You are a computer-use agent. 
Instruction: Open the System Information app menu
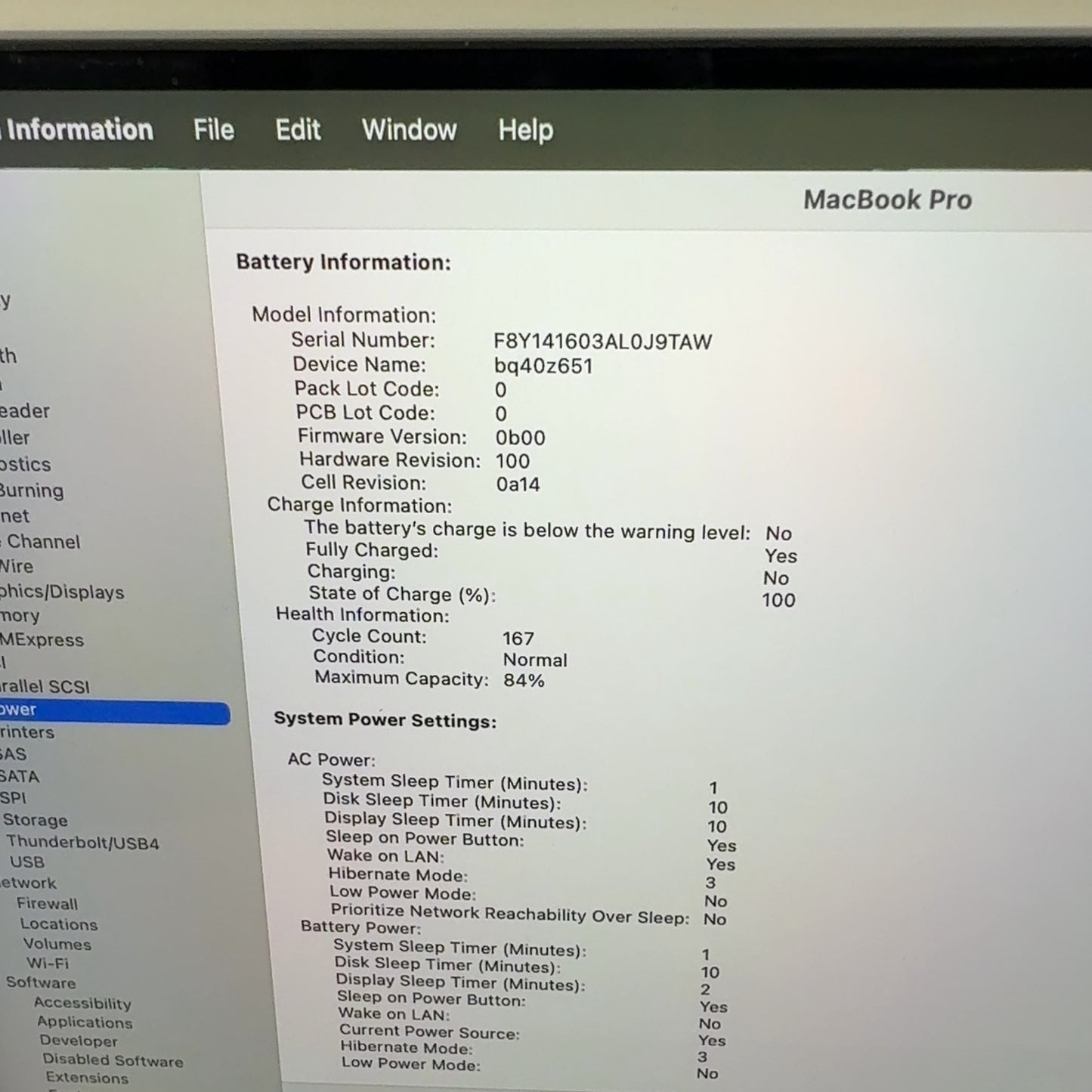coord(76,130)
